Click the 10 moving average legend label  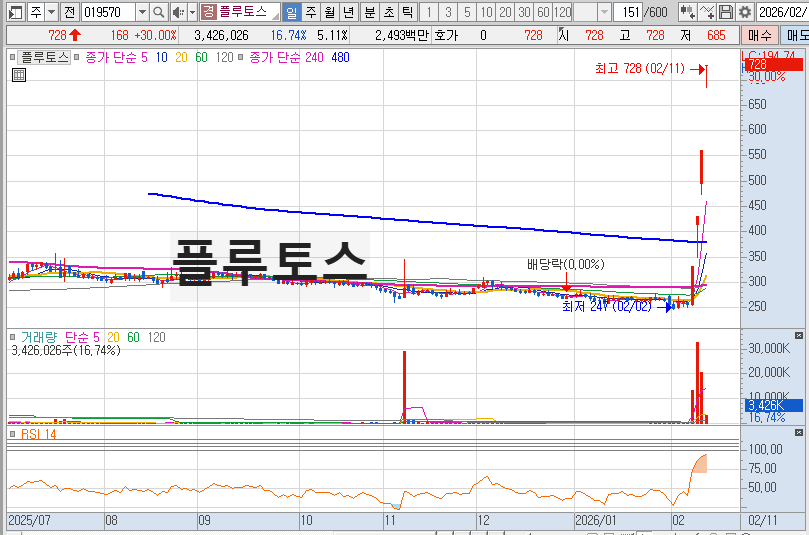(161, 57)
